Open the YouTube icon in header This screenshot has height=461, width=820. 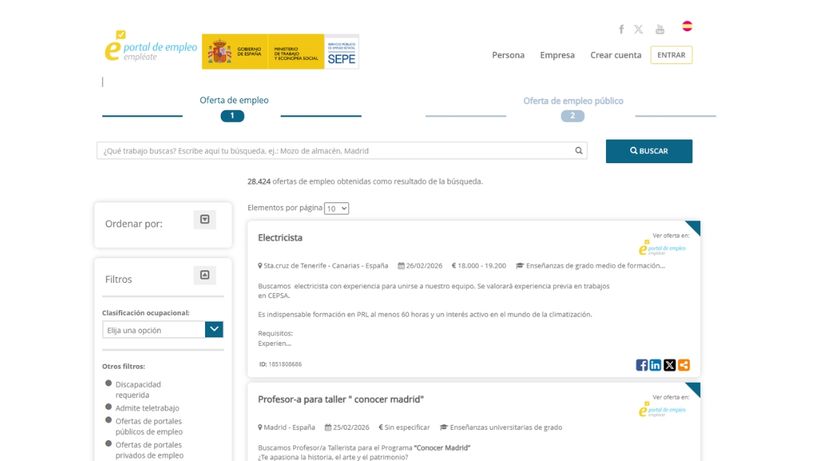click(660, 29)
